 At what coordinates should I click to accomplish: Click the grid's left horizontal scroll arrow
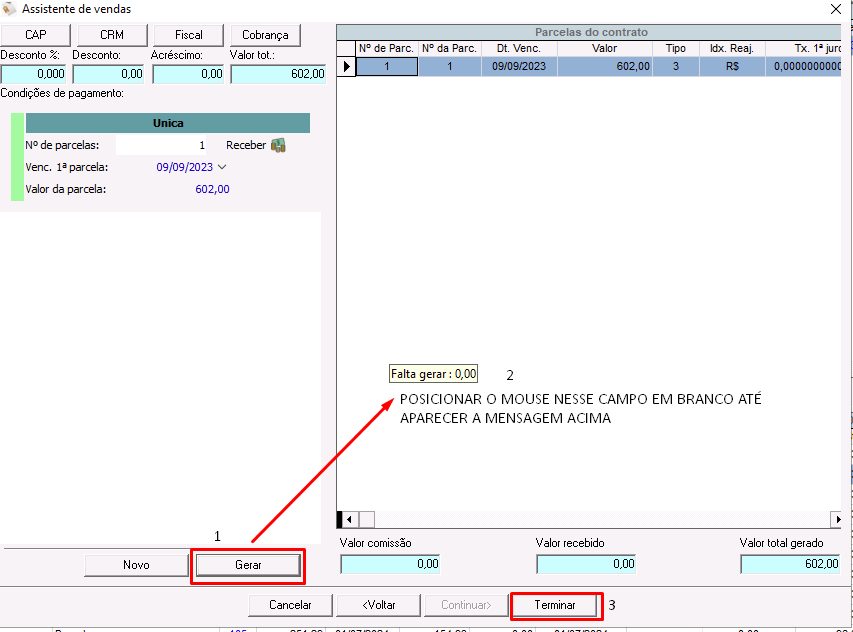350,519
